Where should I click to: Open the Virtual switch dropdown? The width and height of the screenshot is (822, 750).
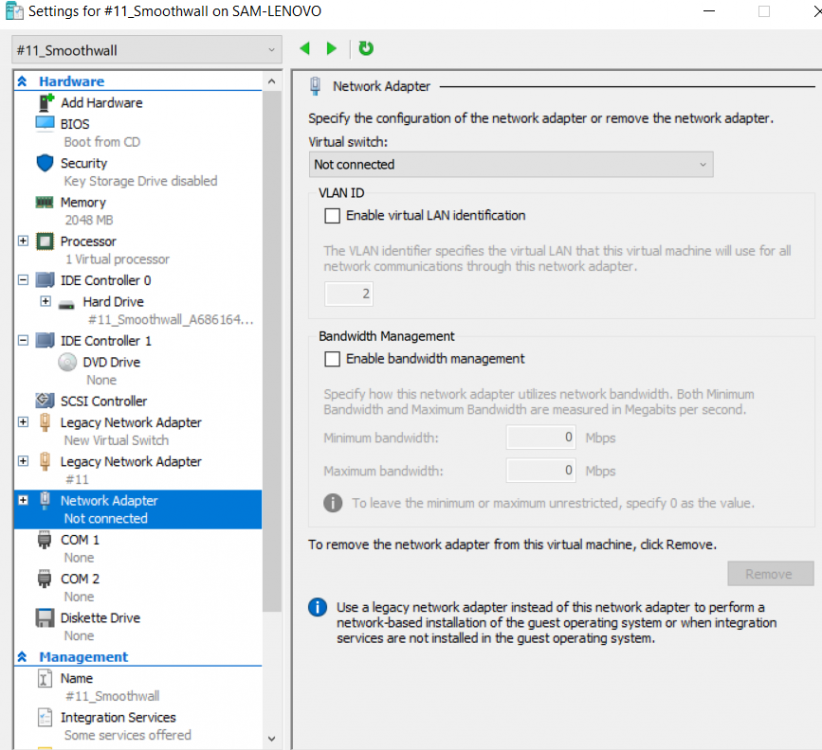click(511, 165)
